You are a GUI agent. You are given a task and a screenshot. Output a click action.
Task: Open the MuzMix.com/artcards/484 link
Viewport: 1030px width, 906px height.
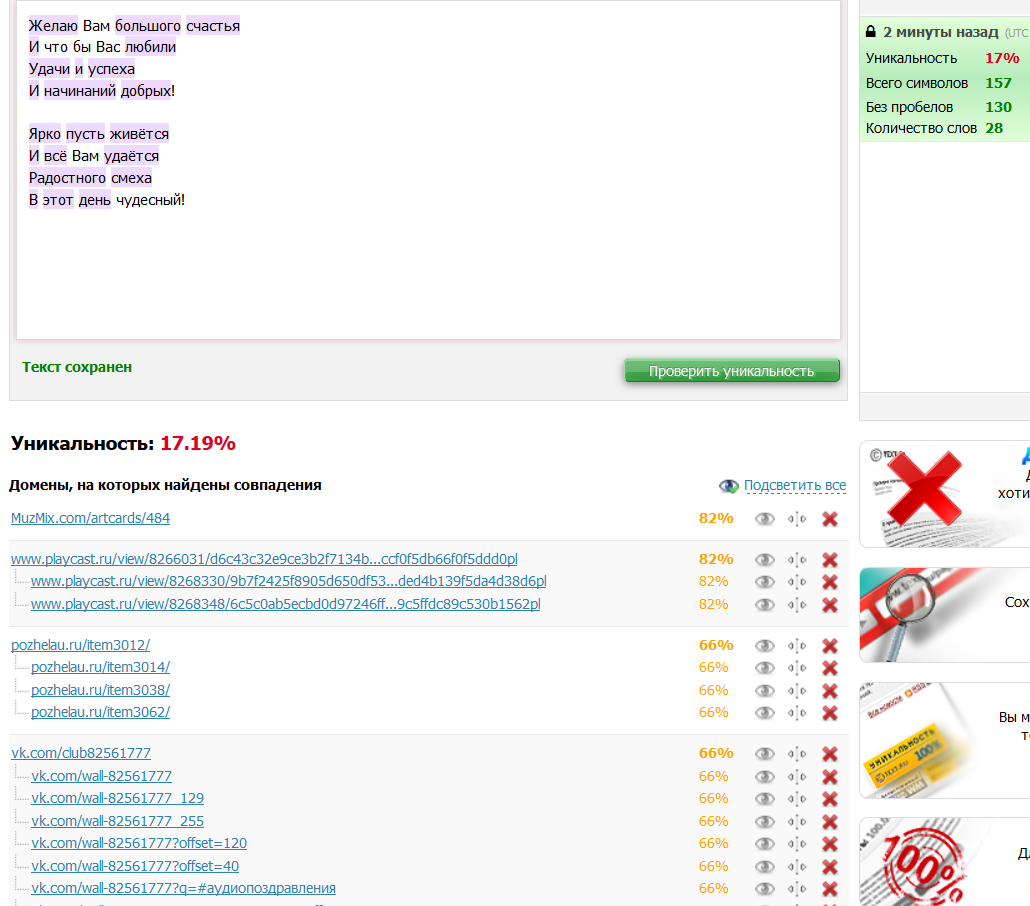90,518
